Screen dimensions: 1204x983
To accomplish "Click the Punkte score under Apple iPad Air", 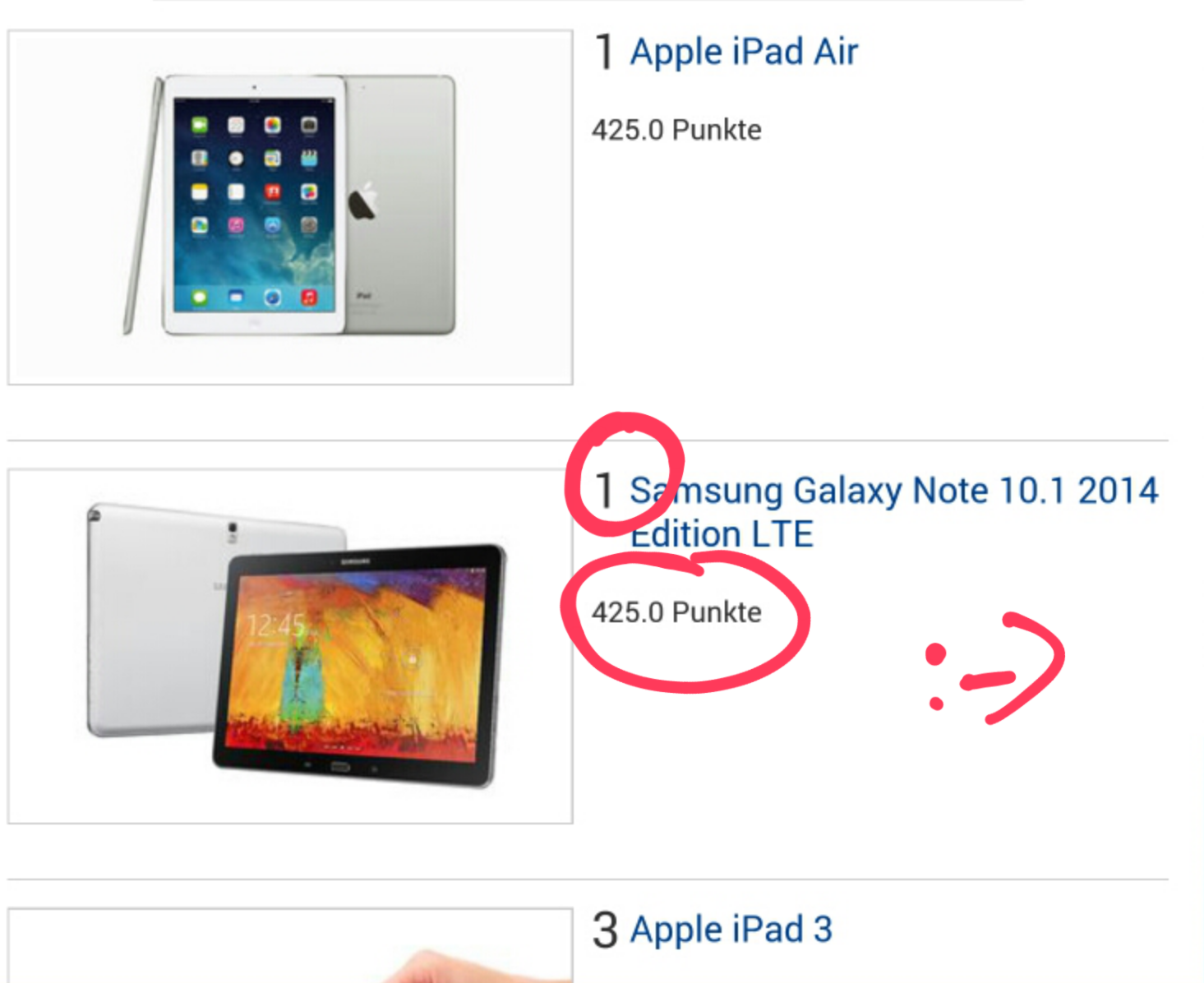I will tap(676, 130).
